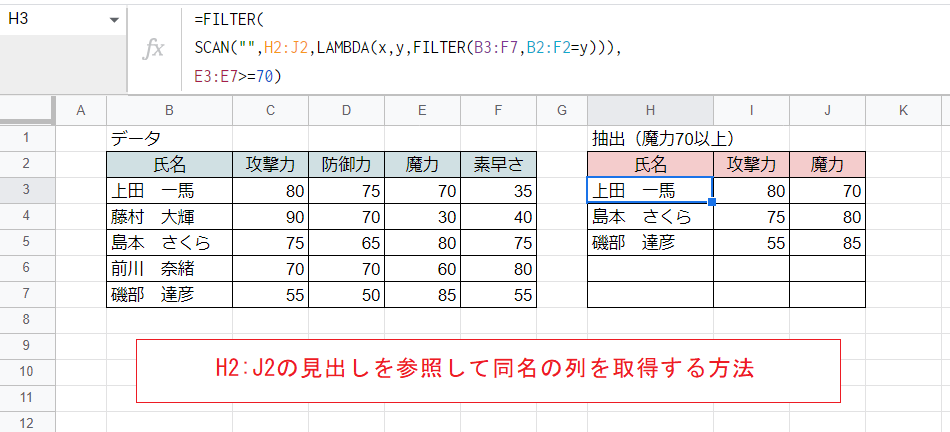The height and width of the screenshot is (432, 950).
Task: Click cell H1 抽出（魔力70以上）
Action: [650, 138]
